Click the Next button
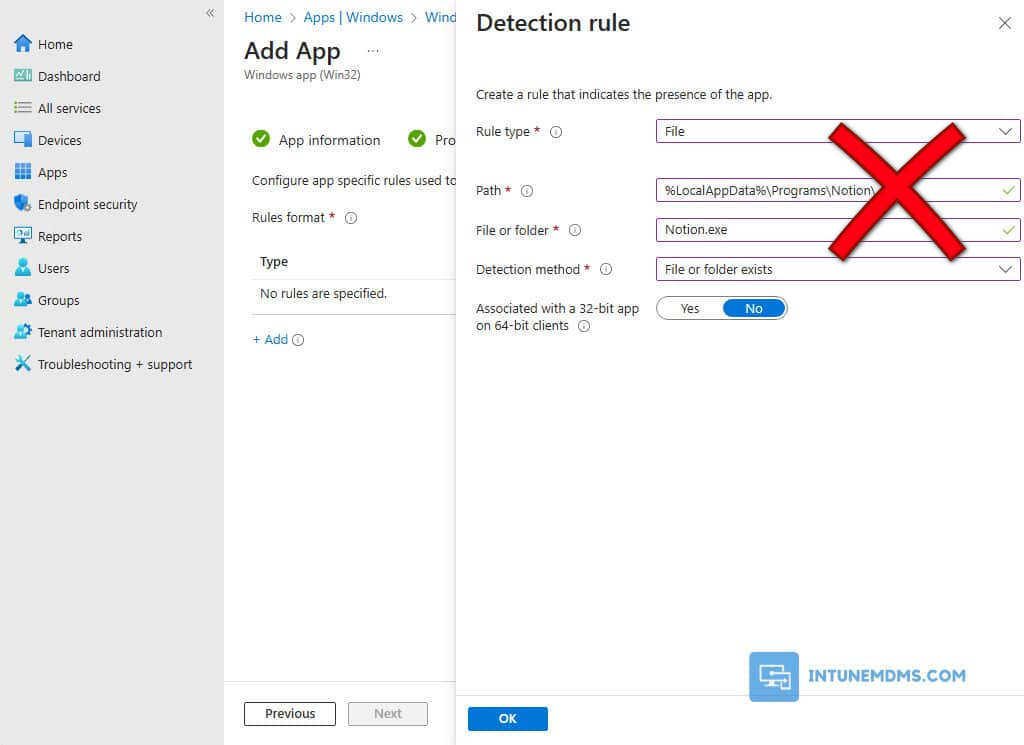The height and width of the screenshot is (745, 1024). pos(388,714)
